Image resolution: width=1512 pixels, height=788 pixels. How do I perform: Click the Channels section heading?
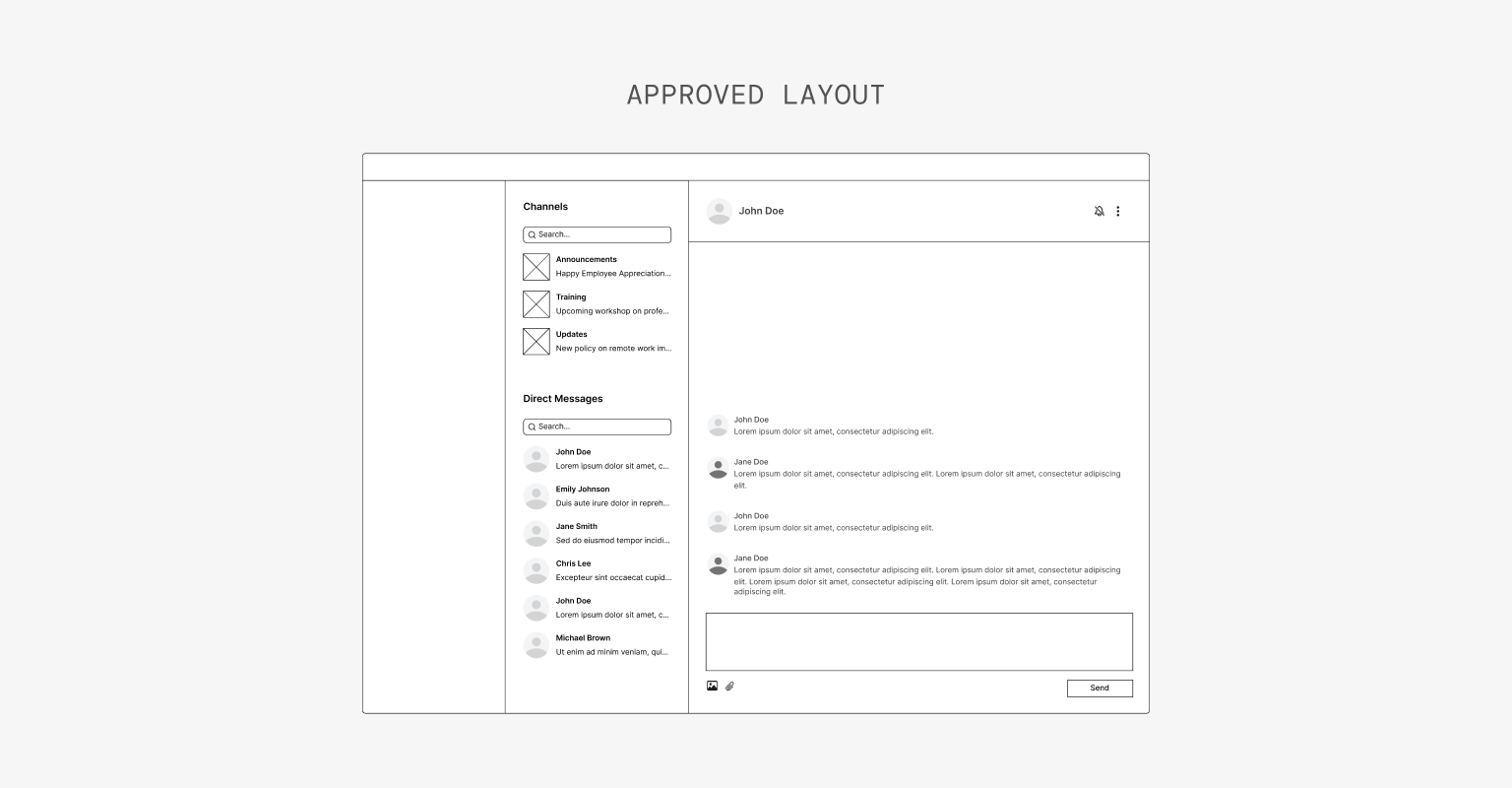tap(545, 207)
